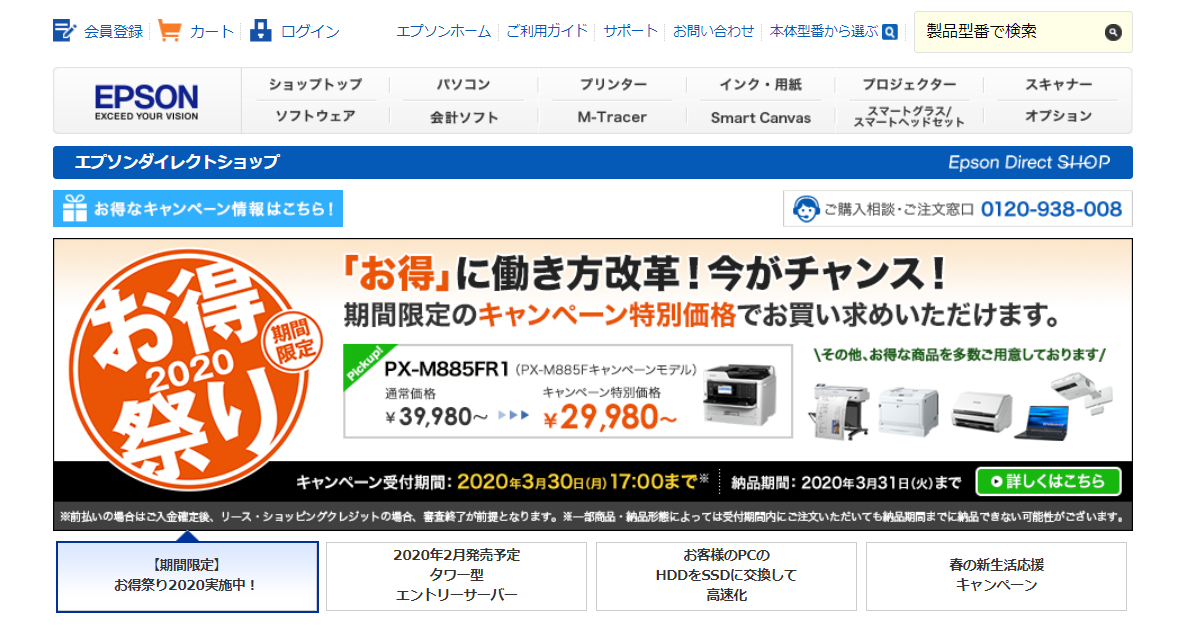Select M-Tracer menu item
The image size is (1194, 625).
[612, 117]
